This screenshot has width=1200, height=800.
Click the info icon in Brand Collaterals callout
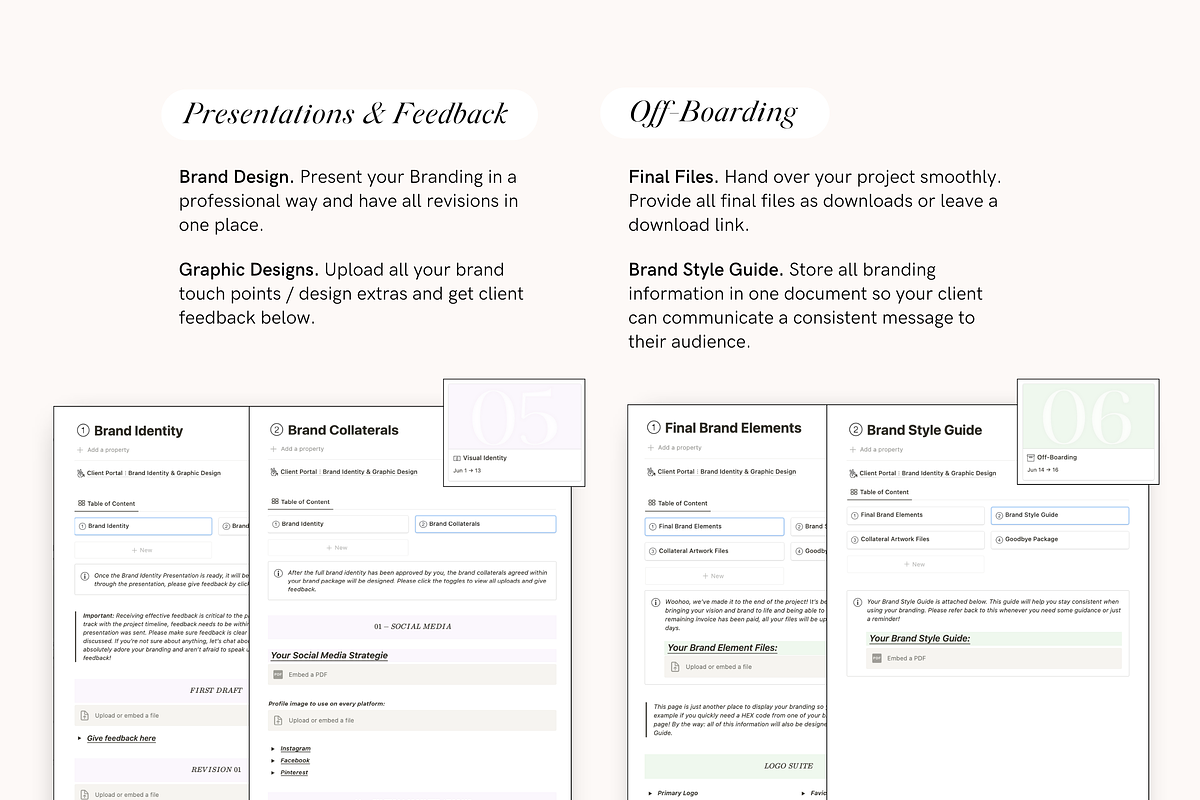click(x=279, y=574)
